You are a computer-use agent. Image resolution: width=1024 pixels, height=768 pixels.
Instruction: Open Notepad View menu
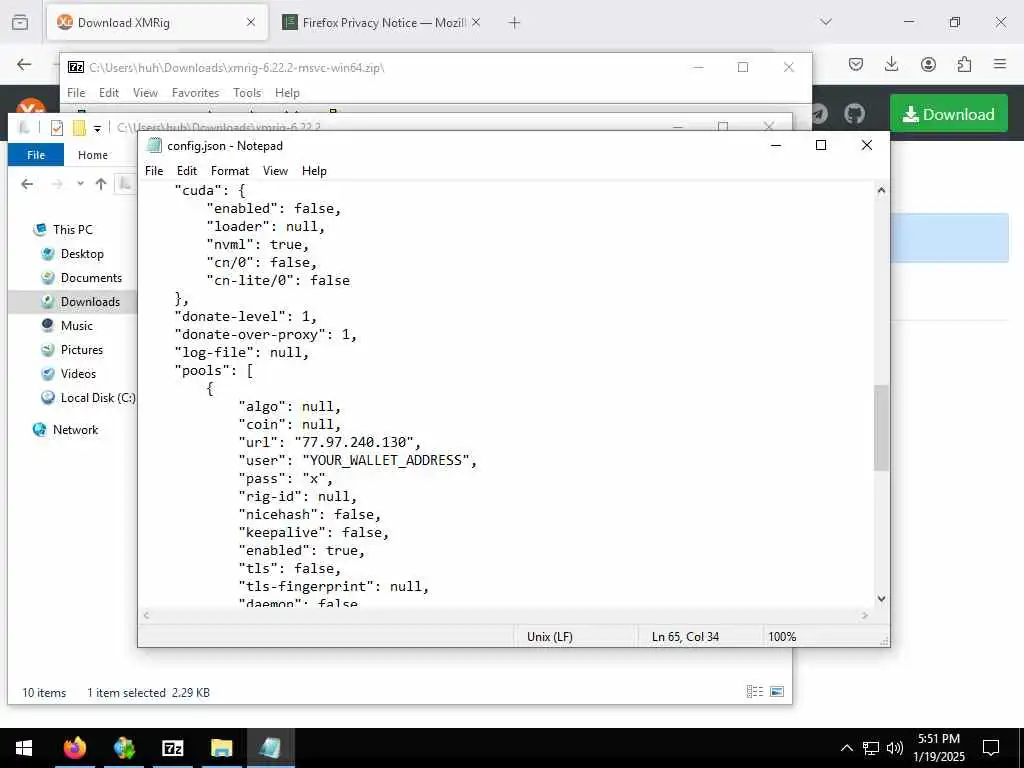pyautogui.click(x=275, y=170)
